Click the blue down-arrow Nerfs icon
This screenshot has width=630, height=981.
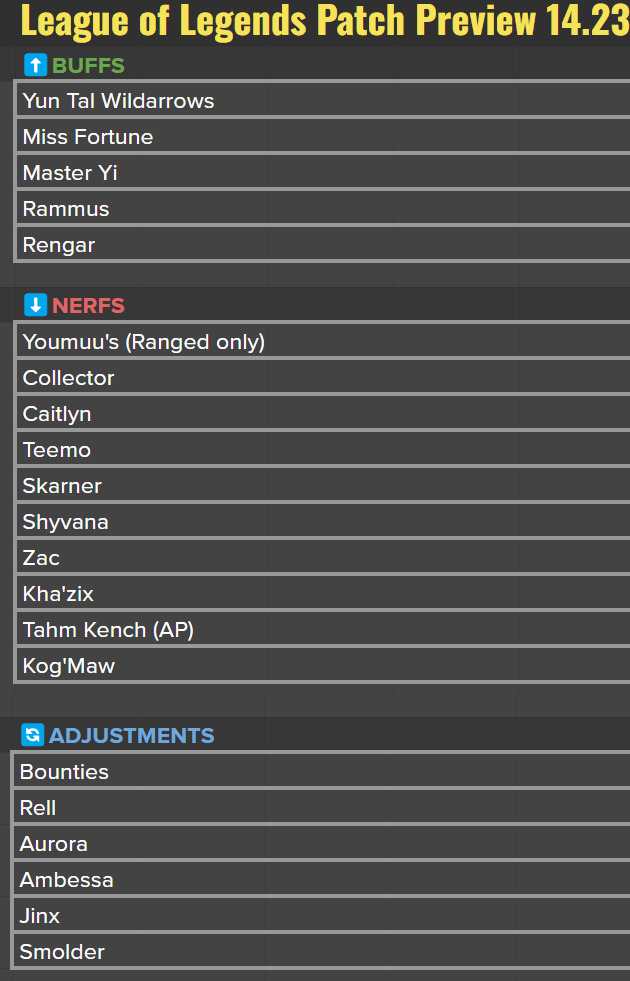[36, 305]
